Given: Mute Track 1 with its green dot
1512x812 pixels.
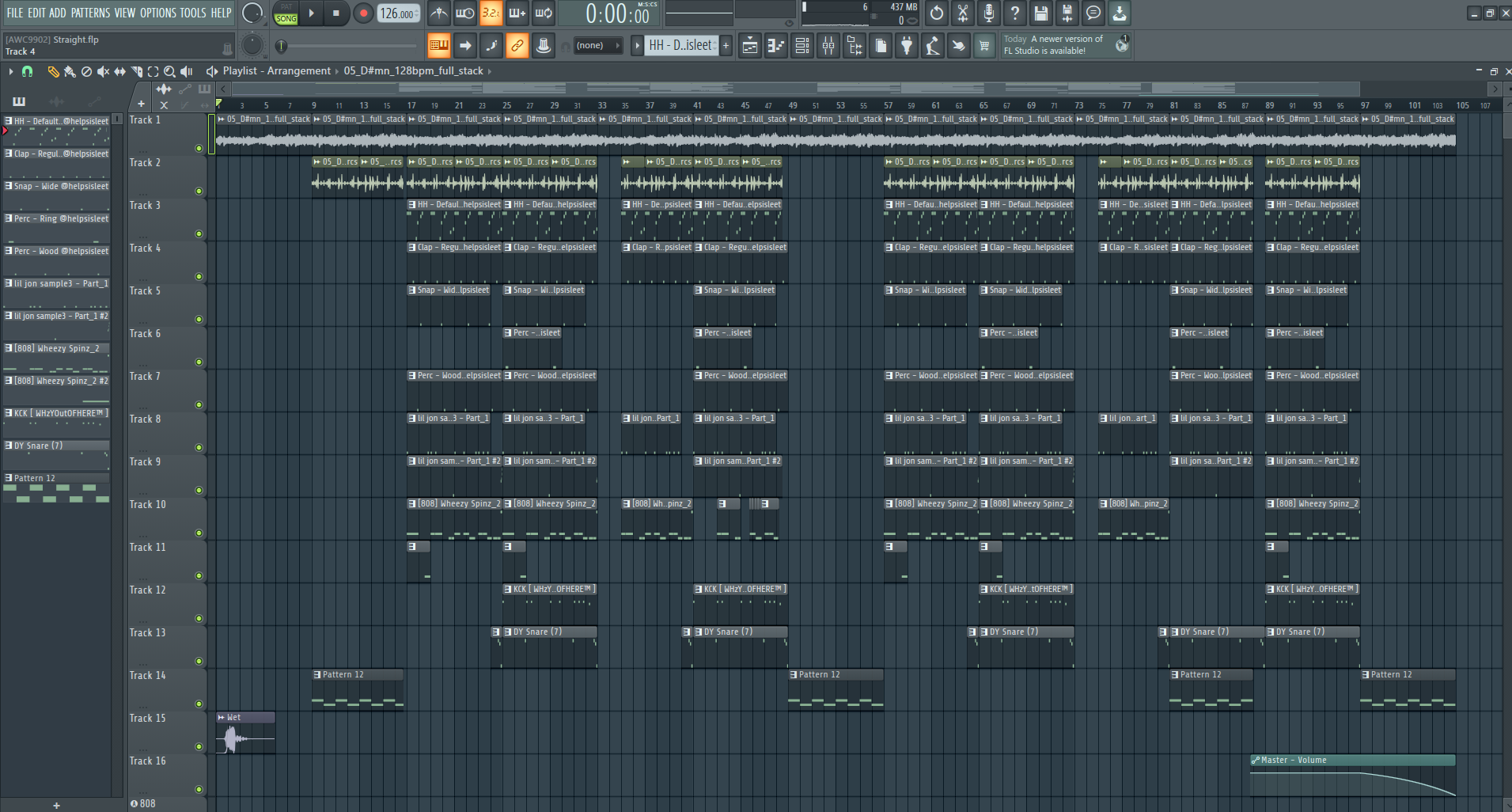Looking at the screenshot, I should tap(199, 148).
